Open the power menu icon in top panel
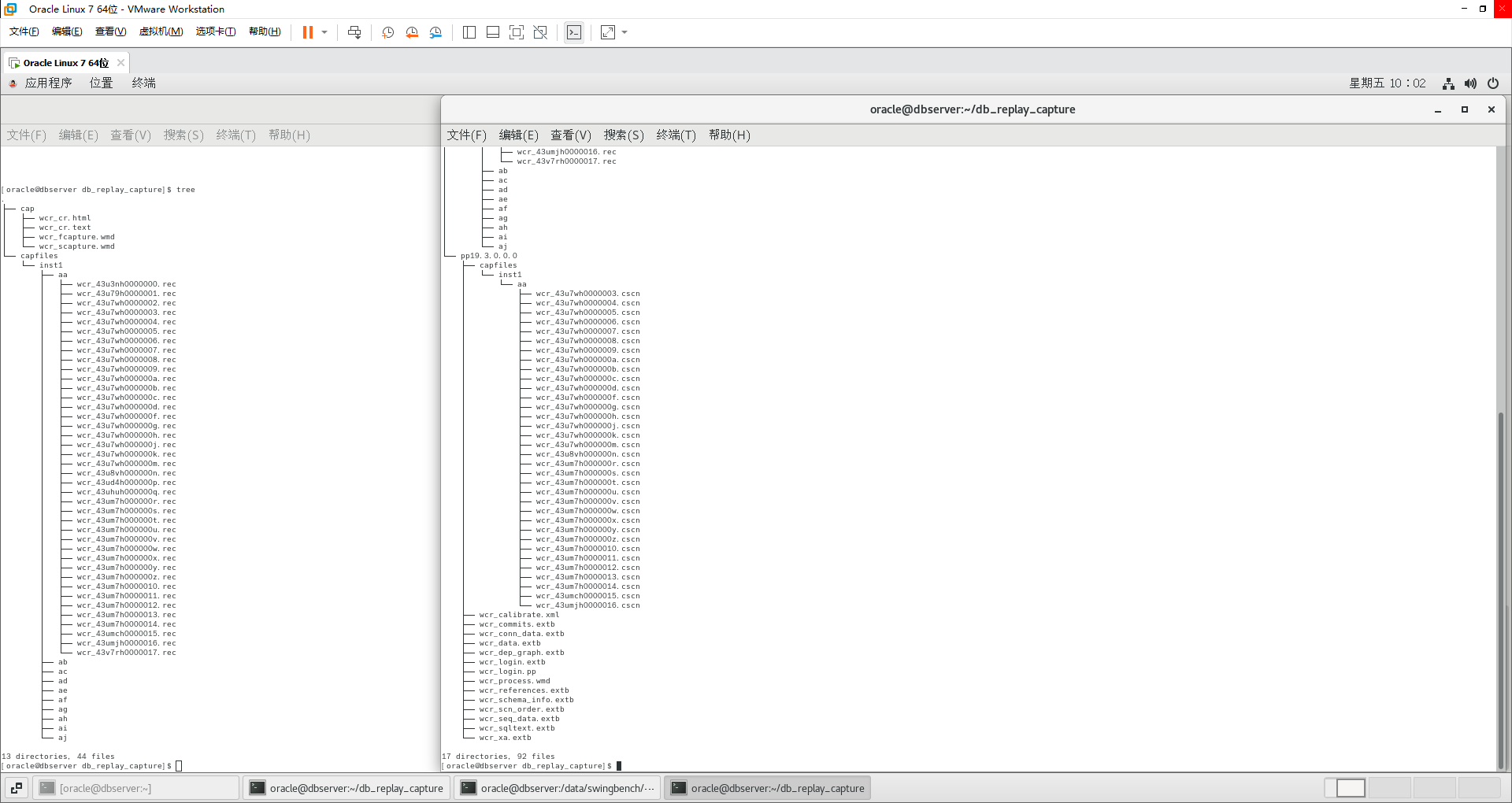Screen dimensions: 1512x803 coord(1493,83)
